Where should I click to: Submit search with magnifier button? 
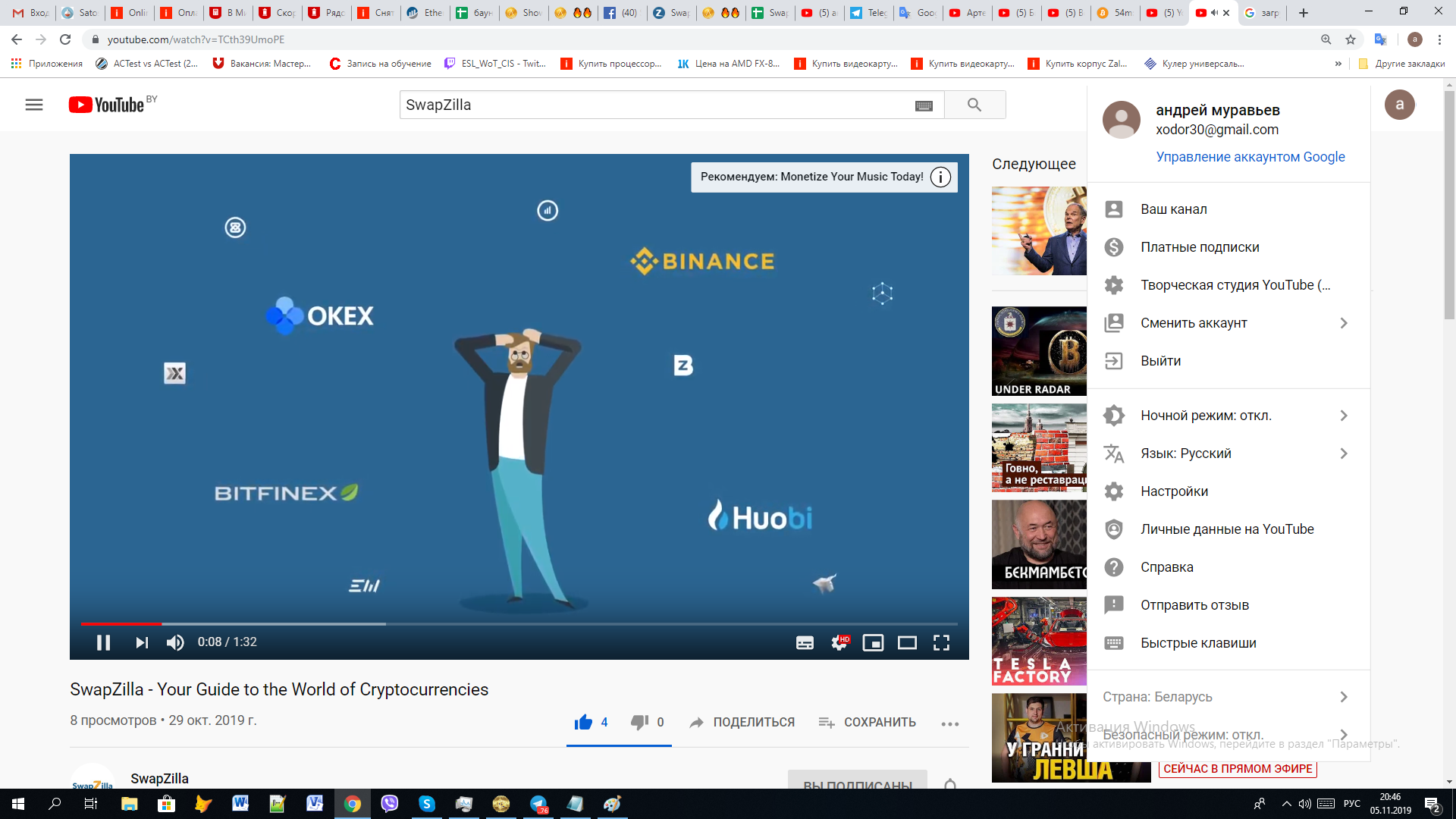tap(974, 105)
